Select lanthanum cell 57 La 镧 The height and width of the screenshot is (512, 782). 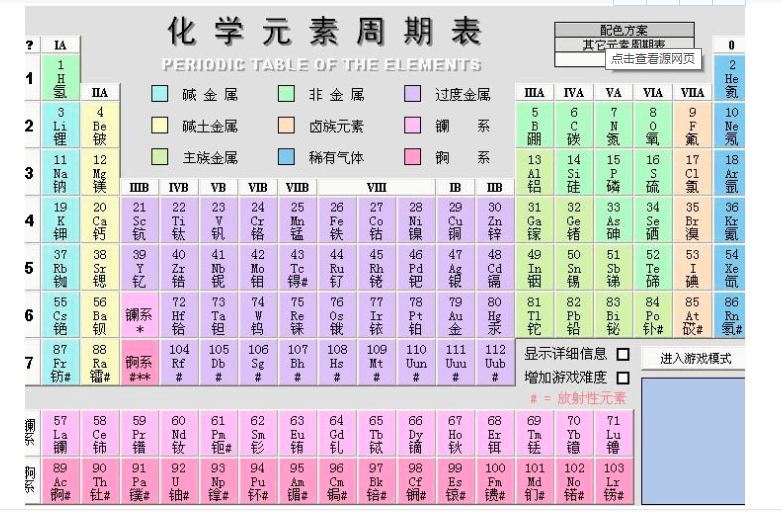[60, 434]
